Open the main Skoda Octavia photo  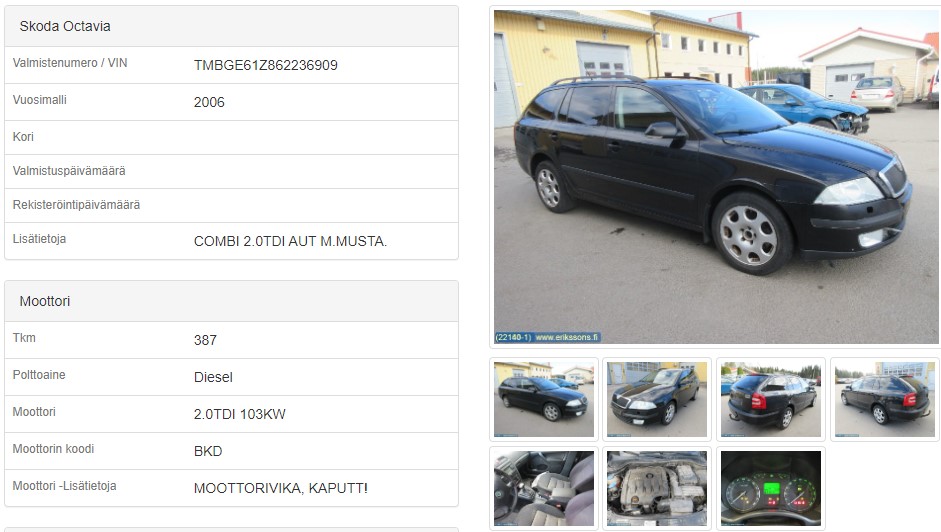click(x=715, y=177)
